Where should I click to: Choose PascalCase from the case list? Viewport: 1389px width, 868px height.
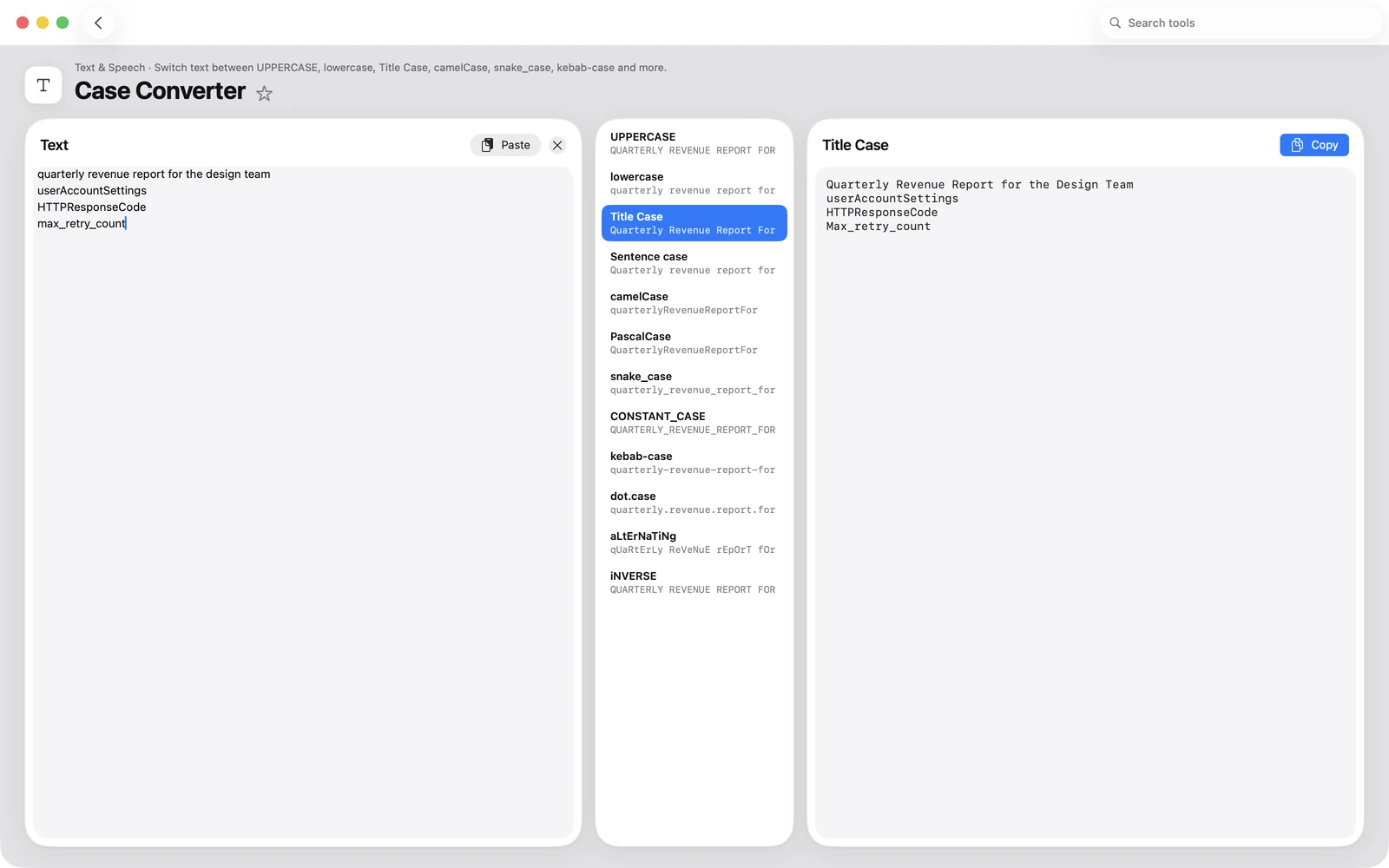click(x=694, y=343)
